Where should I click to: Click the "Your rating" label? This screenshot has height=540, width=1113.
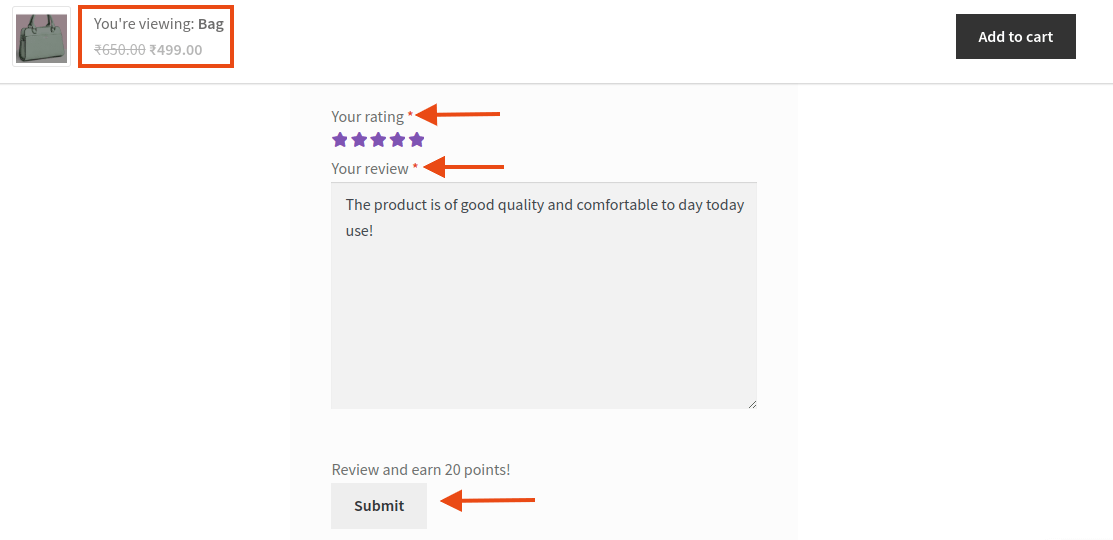tap(368, 116)
